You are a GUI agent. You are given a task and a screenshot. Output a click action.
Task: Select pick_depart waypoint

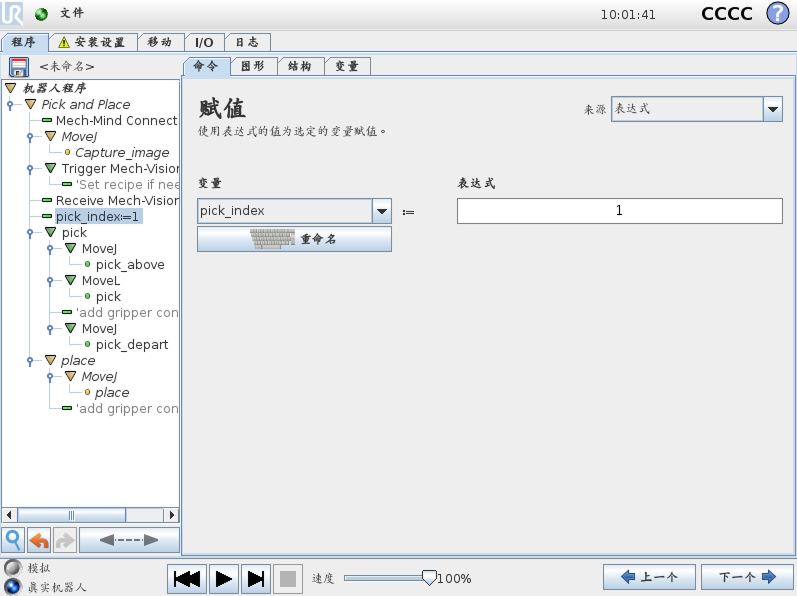point(132,344)
